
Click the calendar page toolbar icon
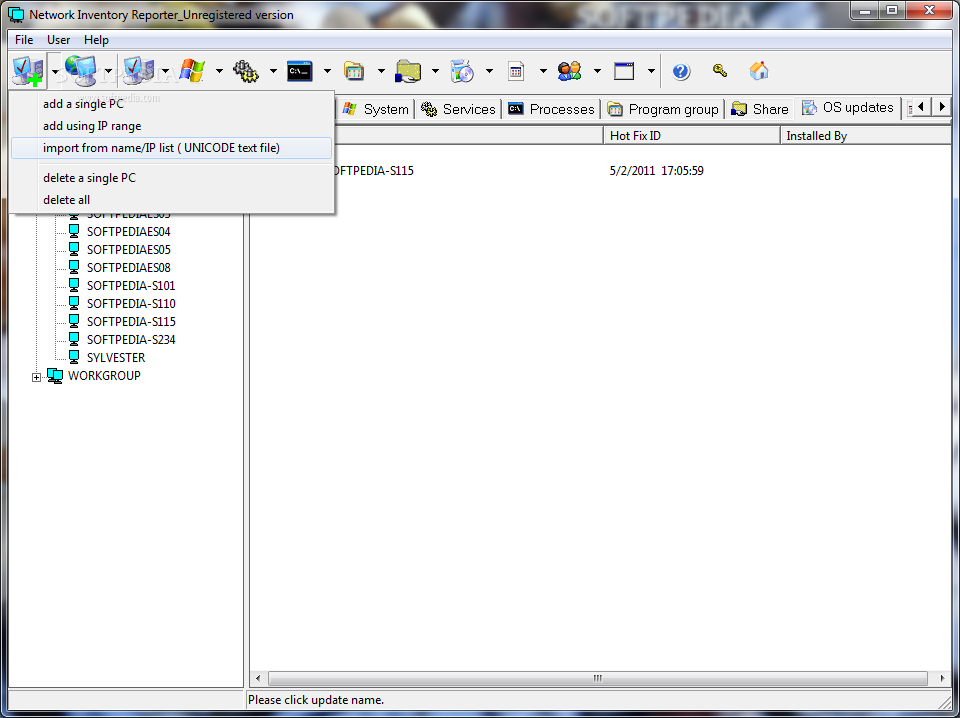516,71
